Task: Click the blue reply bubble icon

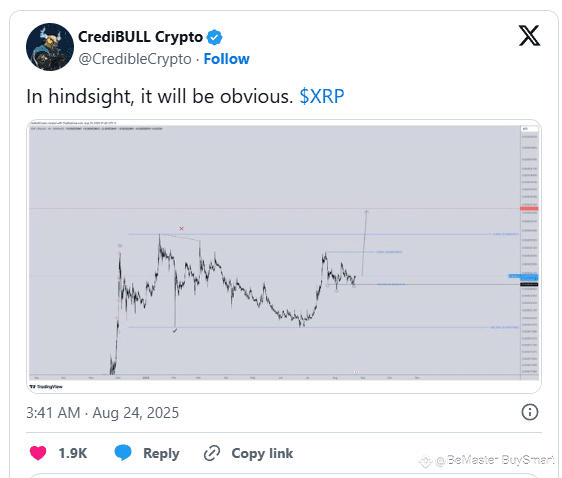Action: pos(123,453)
